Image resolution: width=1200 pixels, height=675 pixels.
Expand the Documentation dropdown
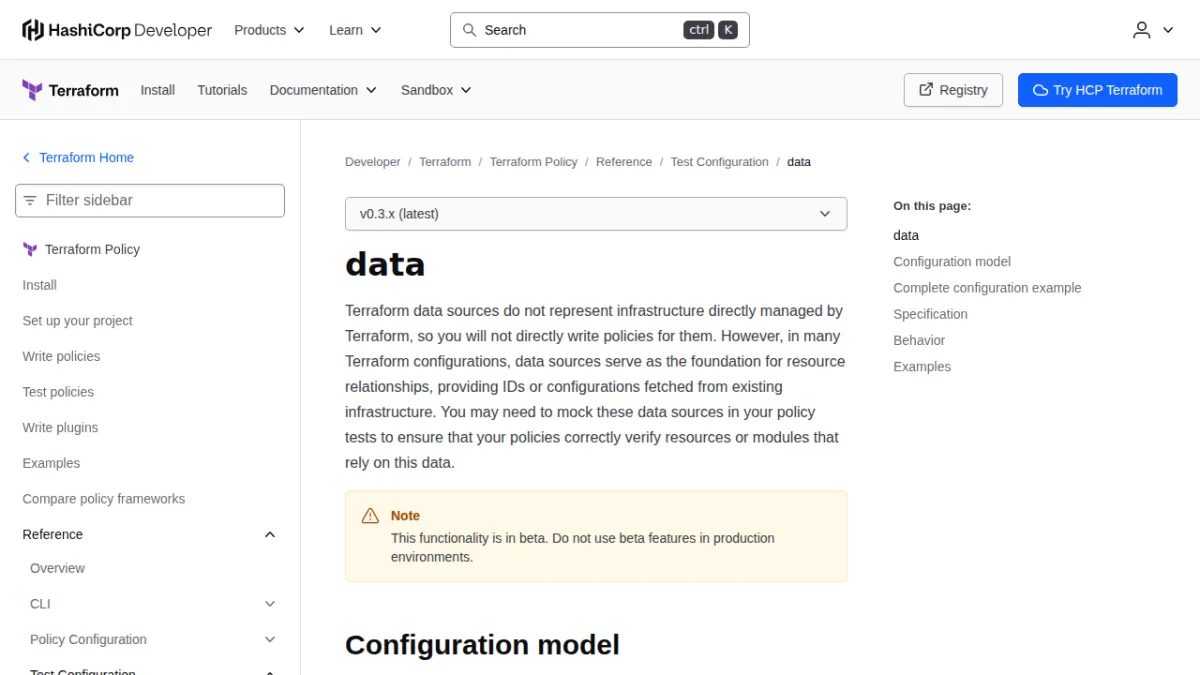(x=323, y=90)
